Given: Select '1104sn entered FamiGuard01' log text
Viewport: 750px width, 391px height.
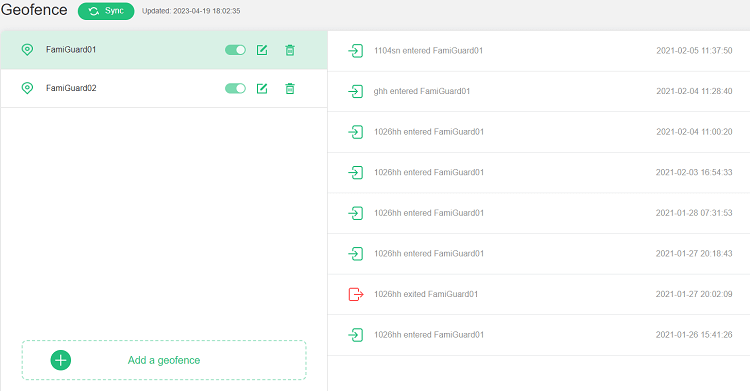Looking at the screenshot, I should tap(428, 50).
